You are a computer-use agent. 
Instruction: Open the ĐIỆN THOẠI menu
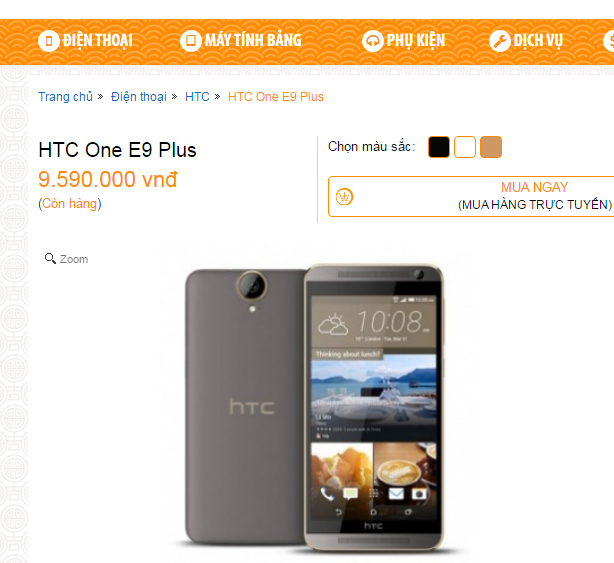pos(85,41)
